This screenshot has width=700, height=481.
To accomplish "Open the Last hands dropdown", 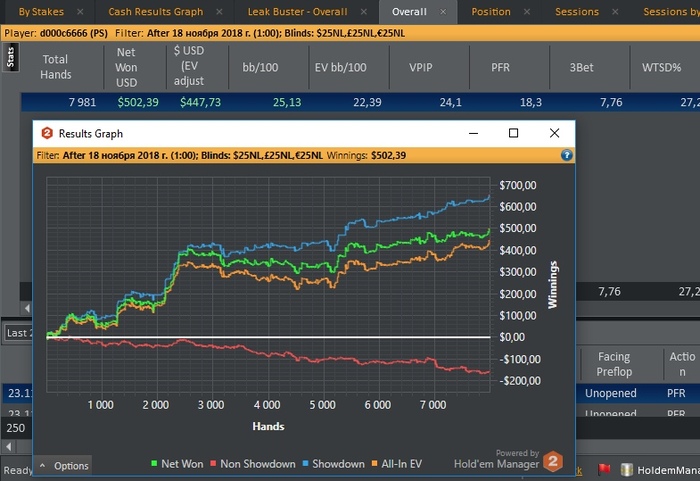I will click(x=18, y=333).
